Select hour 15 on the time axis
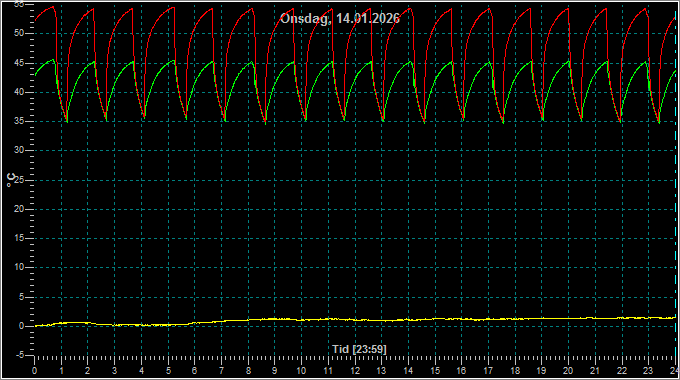This screenshot has height=380, width=680. [x=435, y=371]
